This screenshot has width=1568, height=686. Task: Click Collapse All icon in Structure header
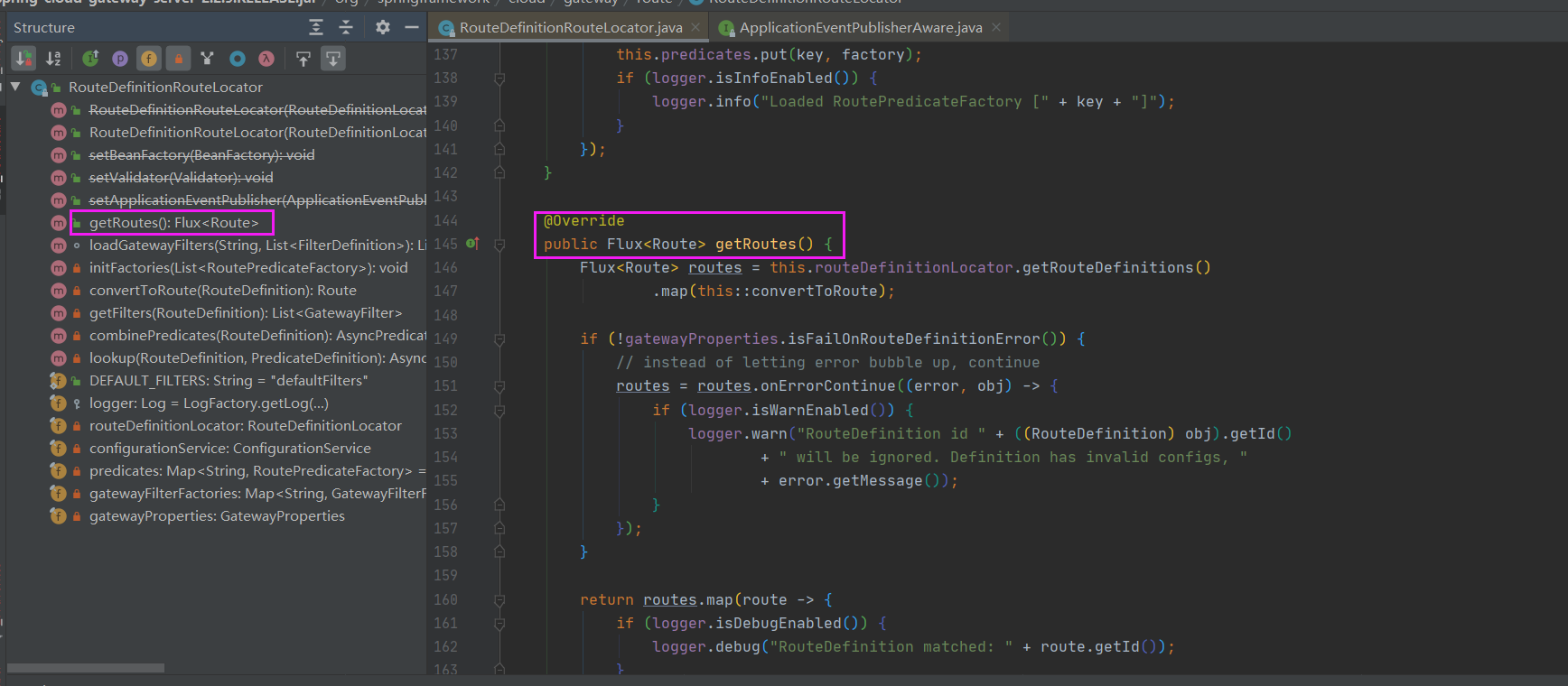tap(345, 27)
